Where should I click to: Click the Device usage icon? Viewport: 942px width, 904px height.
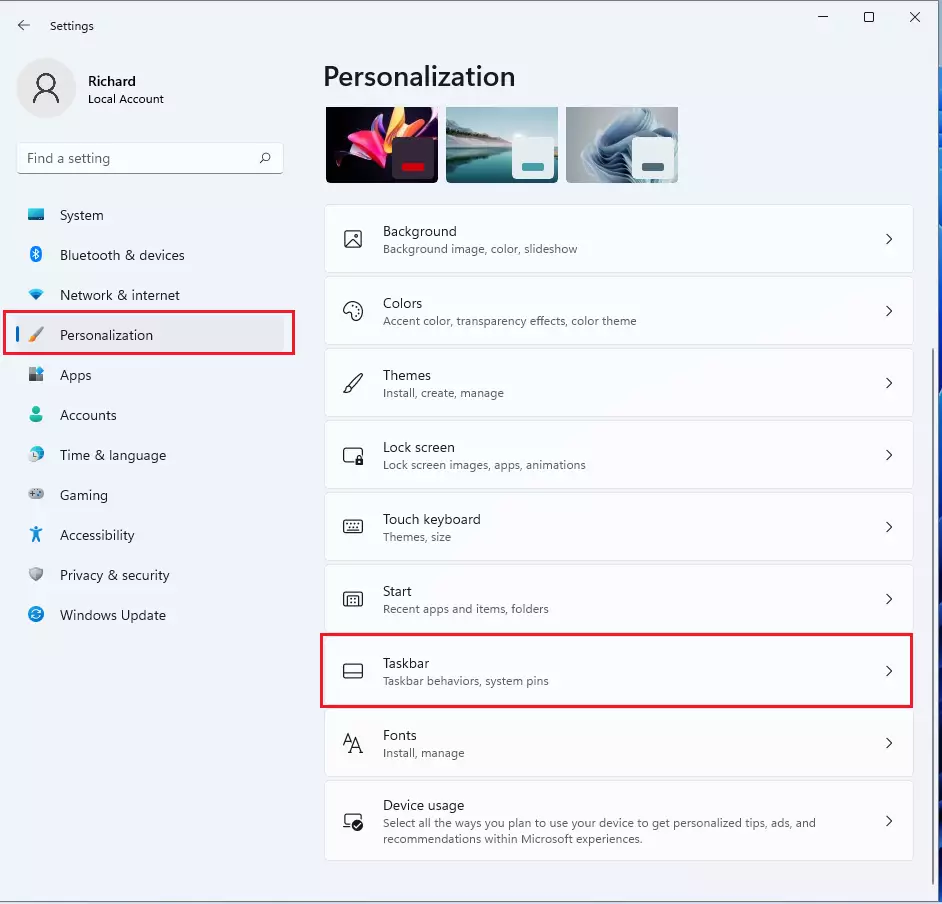coord(353,821)
